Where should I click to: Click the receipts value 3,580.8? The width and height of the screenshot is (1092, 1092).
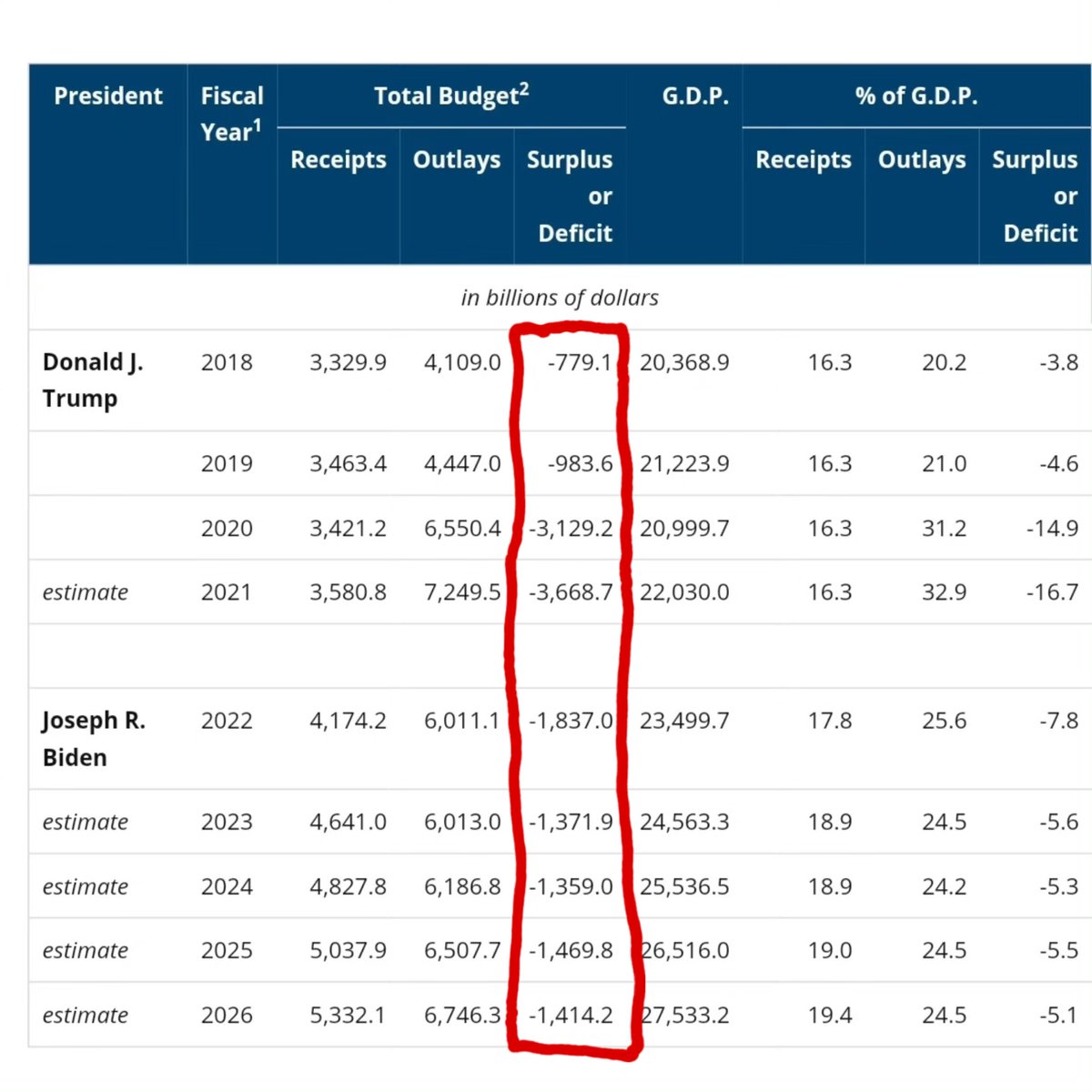348,591
